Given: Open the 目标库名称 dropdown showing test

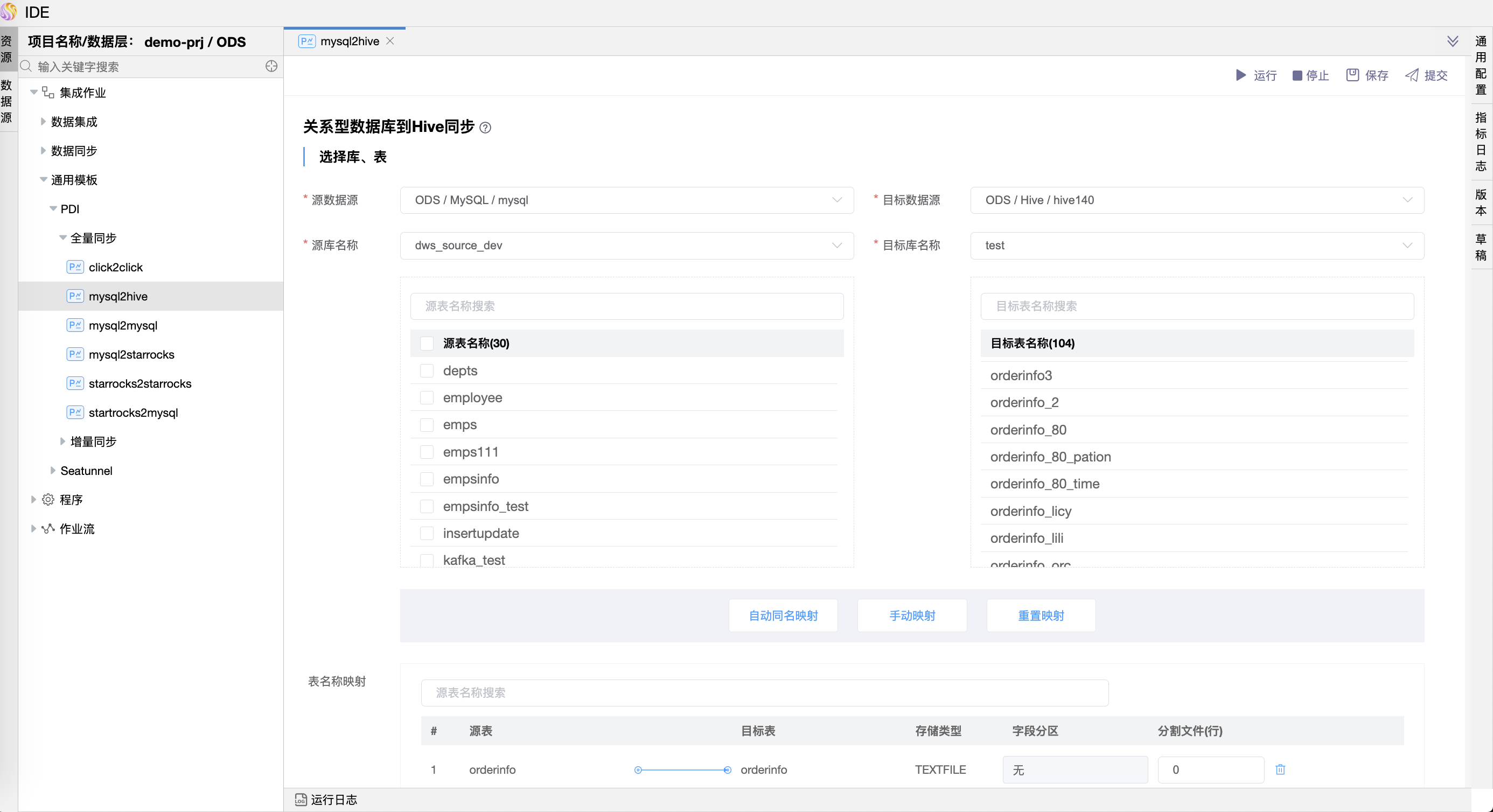Looking at the screenshot, I should 1197,246.
